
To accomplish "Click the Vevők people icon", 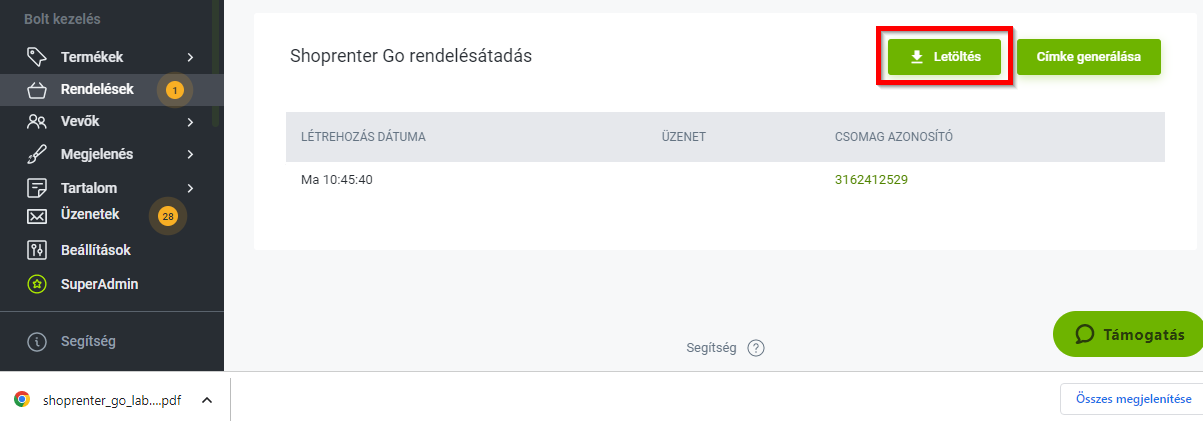I will coord(37,122).
